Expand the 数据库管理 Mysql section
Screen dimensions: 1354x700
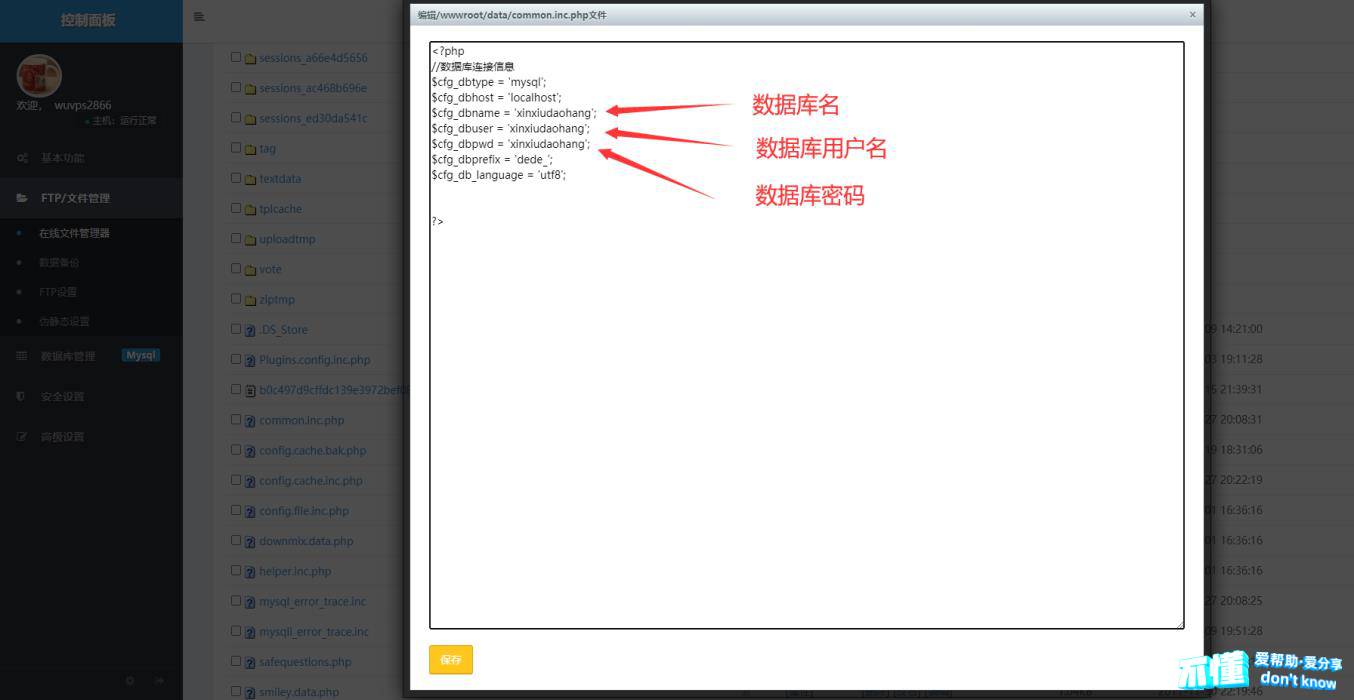pyautogui.click(x=68, y=356)
